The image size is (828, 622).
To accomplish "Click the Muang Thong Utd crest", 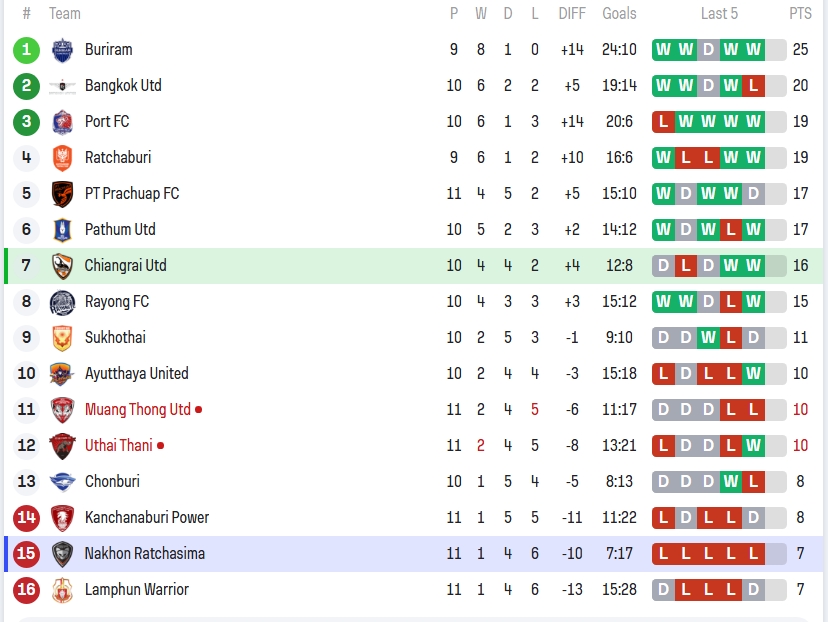I will click(x=62, y=410).
